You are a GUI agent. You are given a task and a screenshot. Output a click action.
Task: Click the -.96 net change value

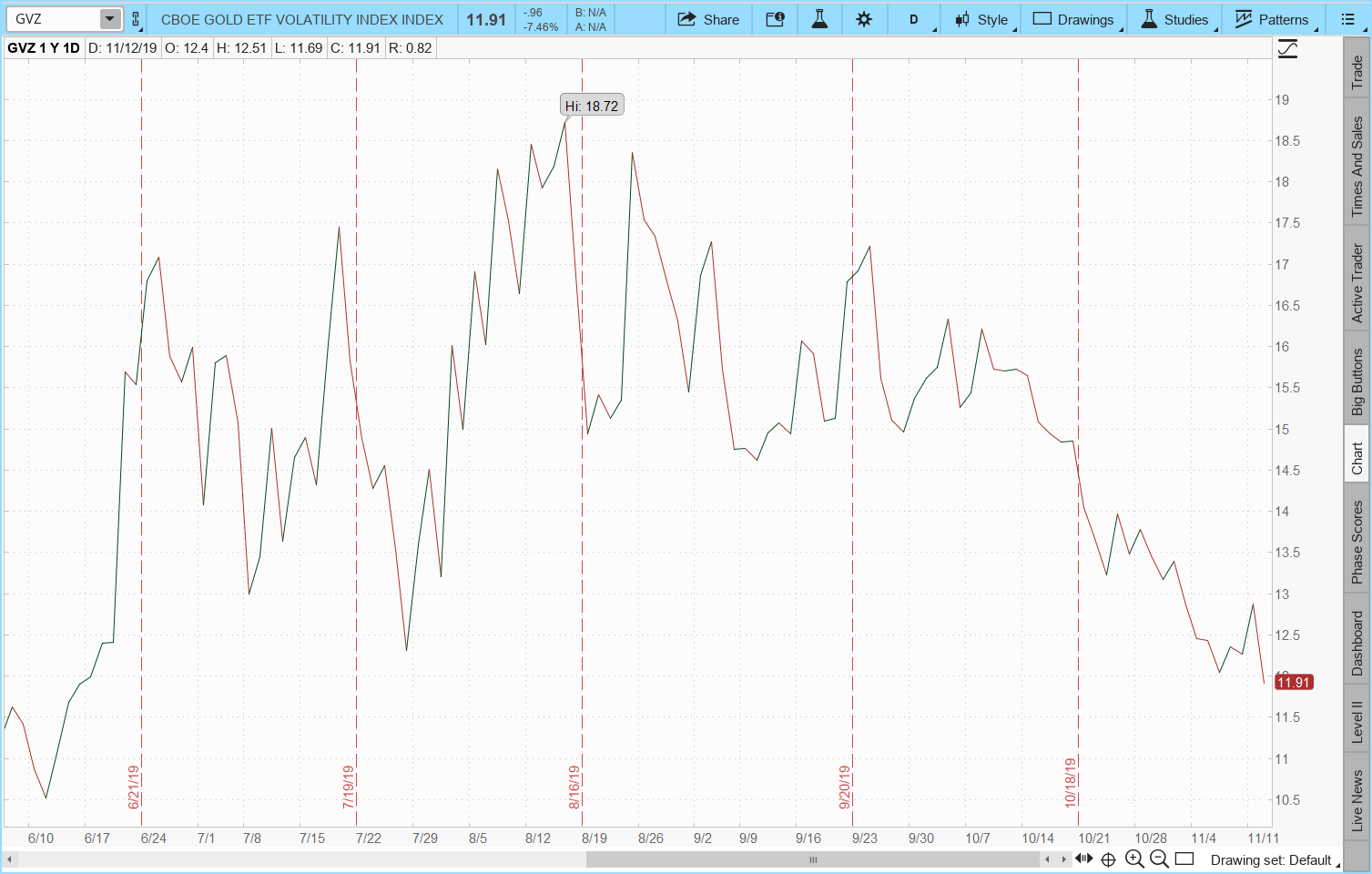[x=533, y=13]
